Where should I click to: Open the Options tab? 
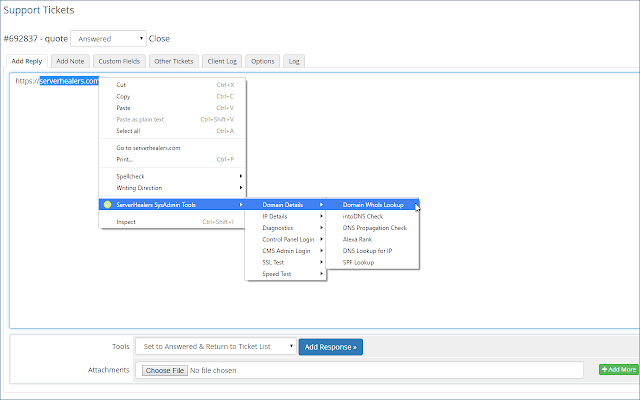pyautogui.click(x=262, y=61)
